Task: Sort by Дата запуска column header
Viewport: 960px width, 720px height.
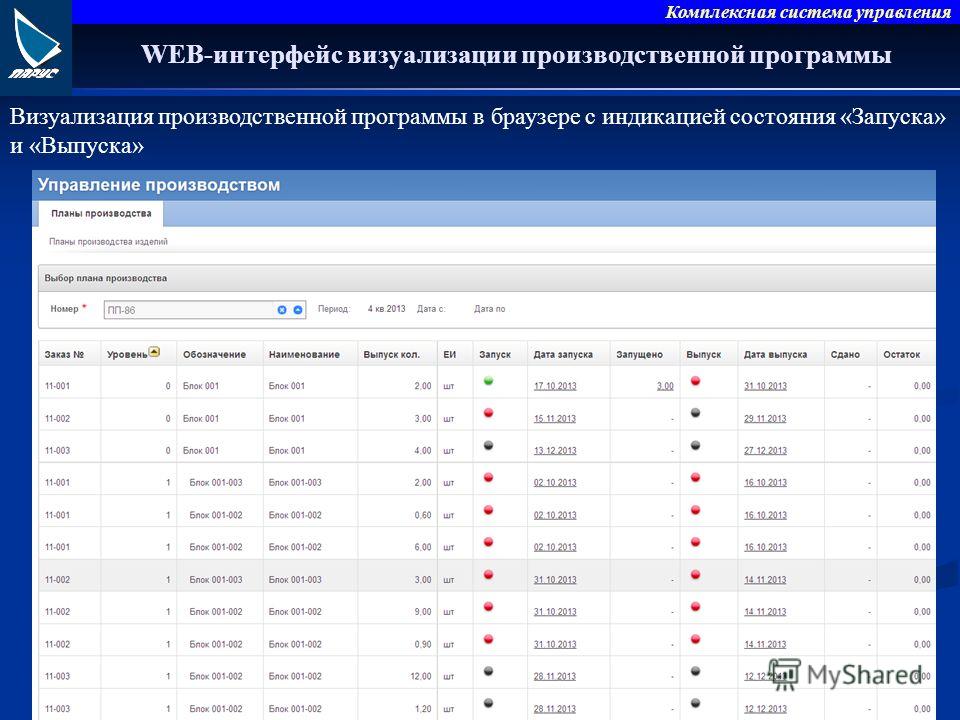Action: tap(563, 354)
